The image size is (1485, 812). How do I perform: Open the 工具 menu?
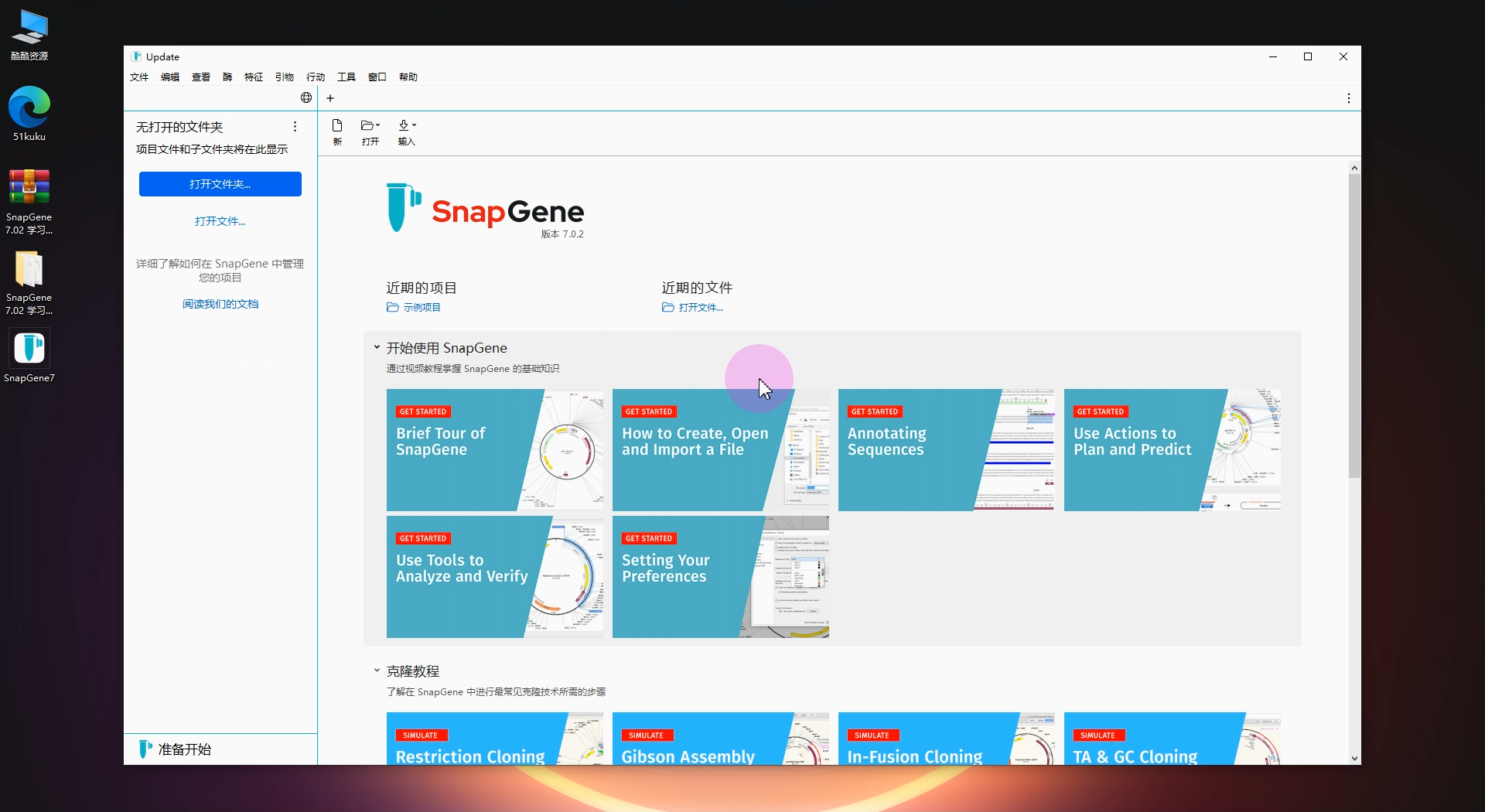pyautogui.click(x=346, y=77)
